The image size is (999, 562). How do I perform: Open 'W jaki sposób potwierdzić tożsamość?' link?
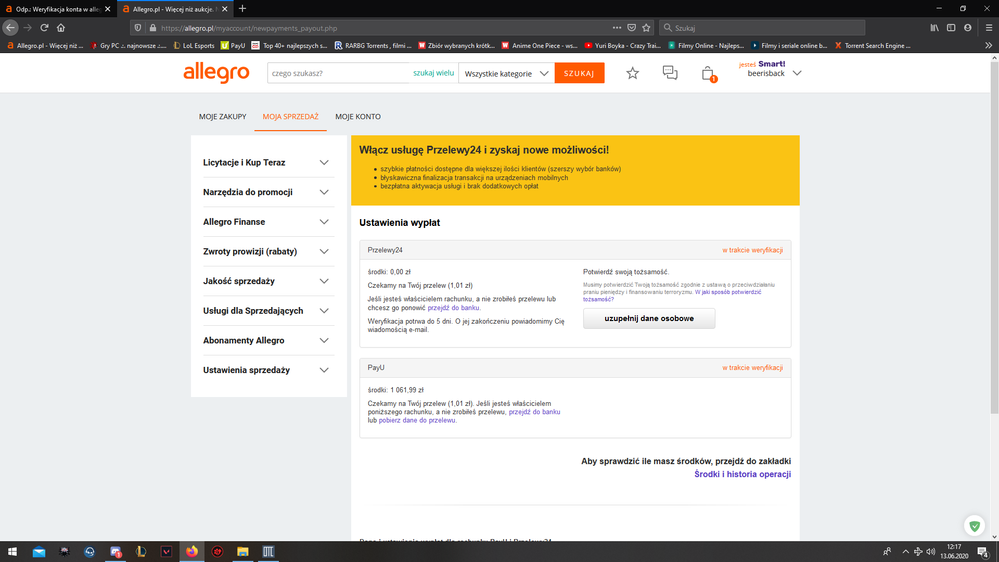click(x=672, y=296)
